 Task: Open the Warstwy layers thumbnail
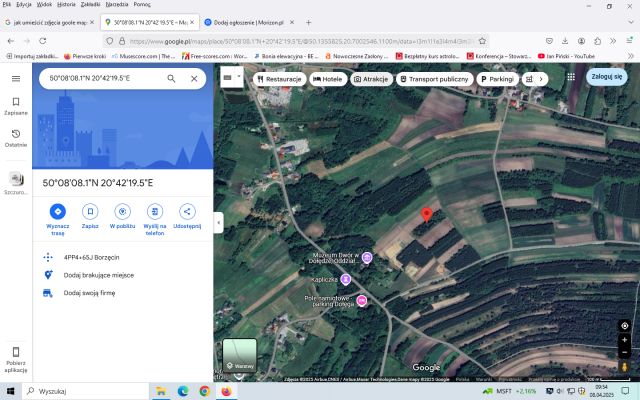point(240,356)
